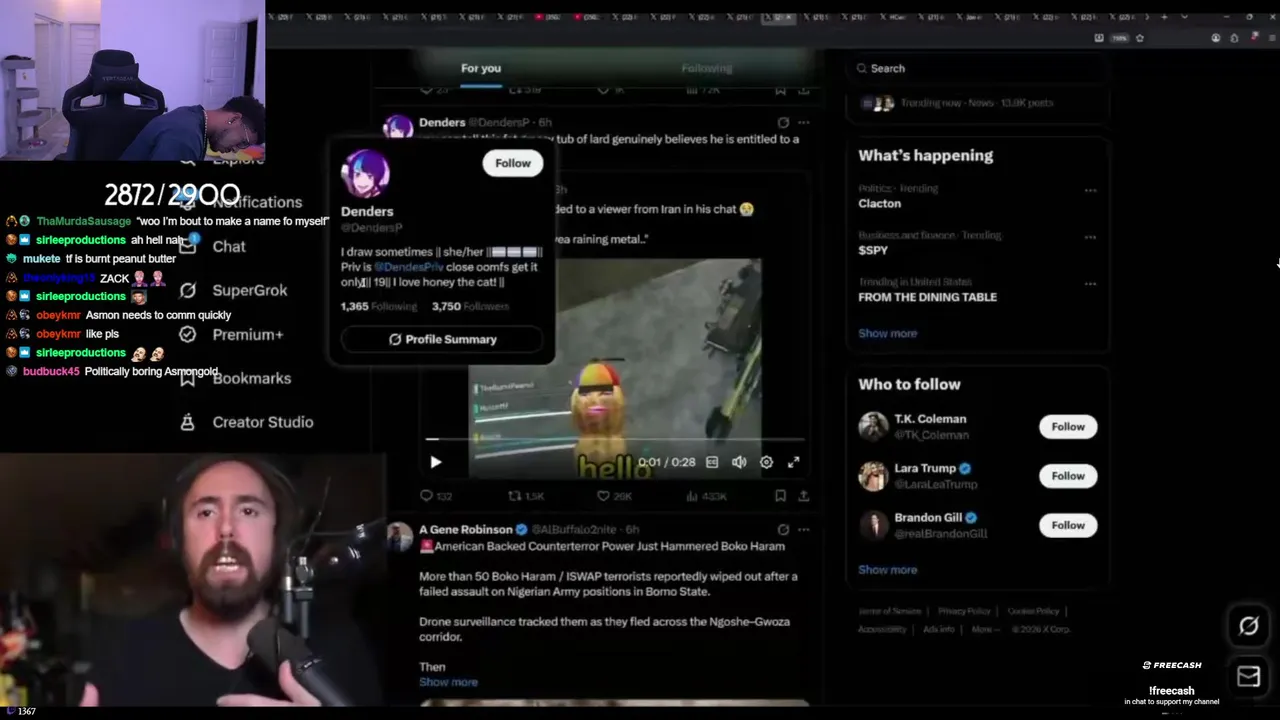Open the floating Messages envelope button
The image size is (1280, 720).
click(x=1248, y=677)
